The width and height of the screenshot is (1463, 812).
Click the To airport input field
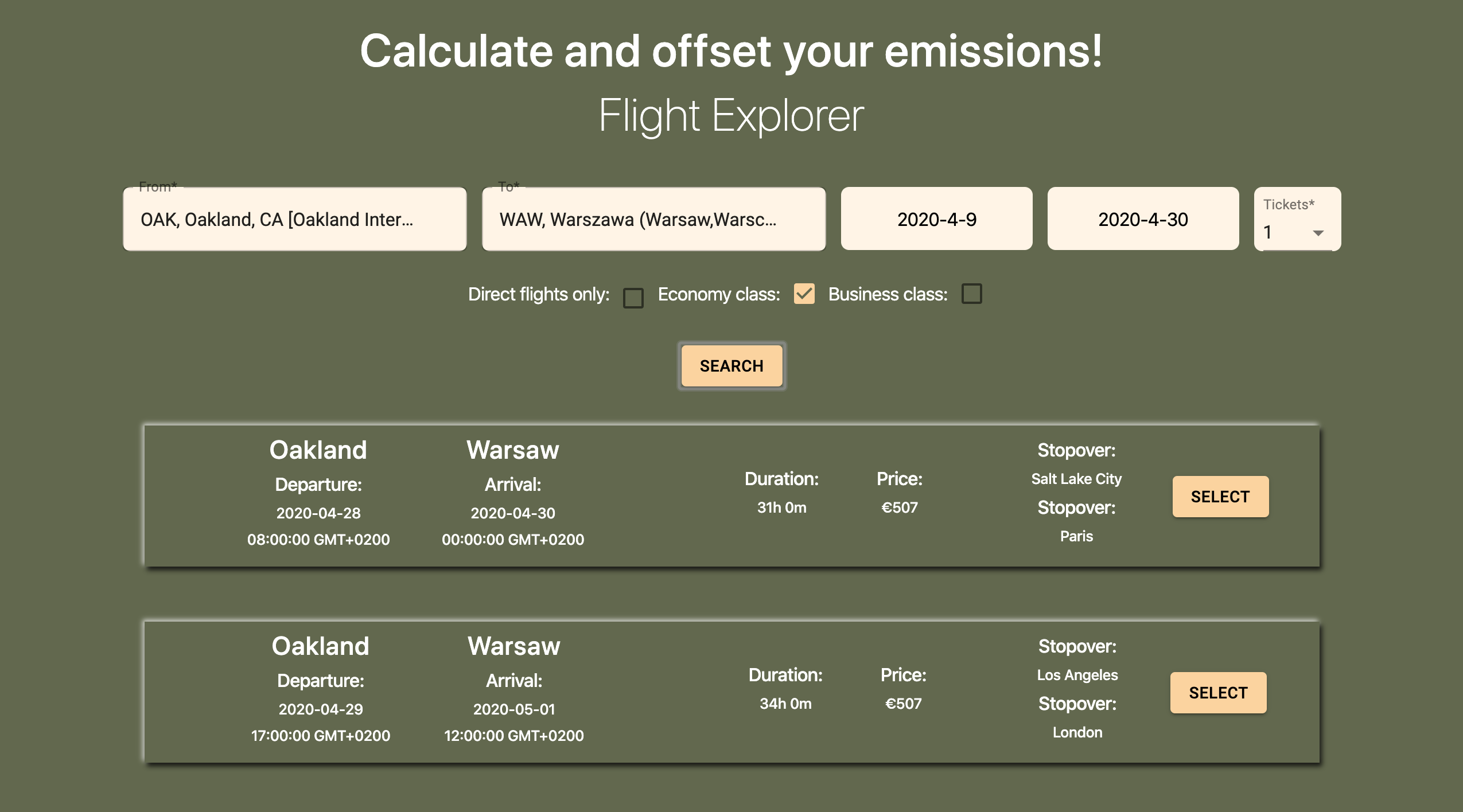tap(653, 219)
